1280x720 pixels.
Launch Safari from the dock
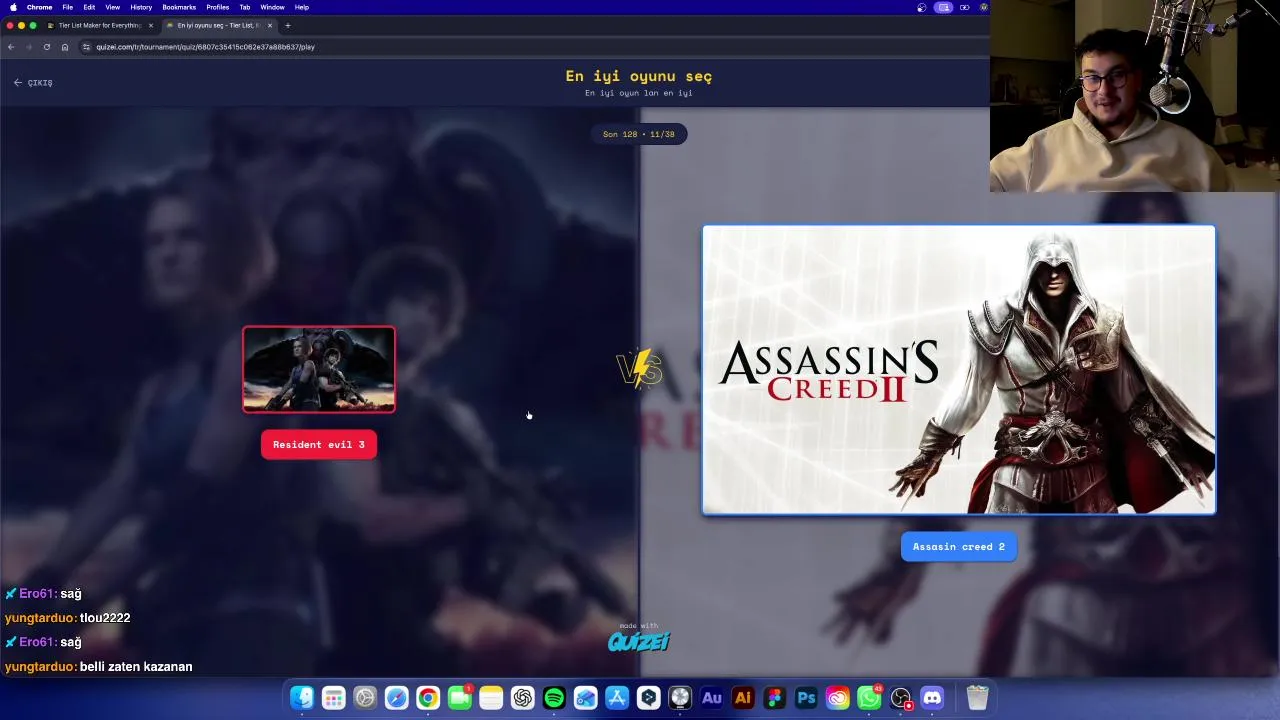396,697
